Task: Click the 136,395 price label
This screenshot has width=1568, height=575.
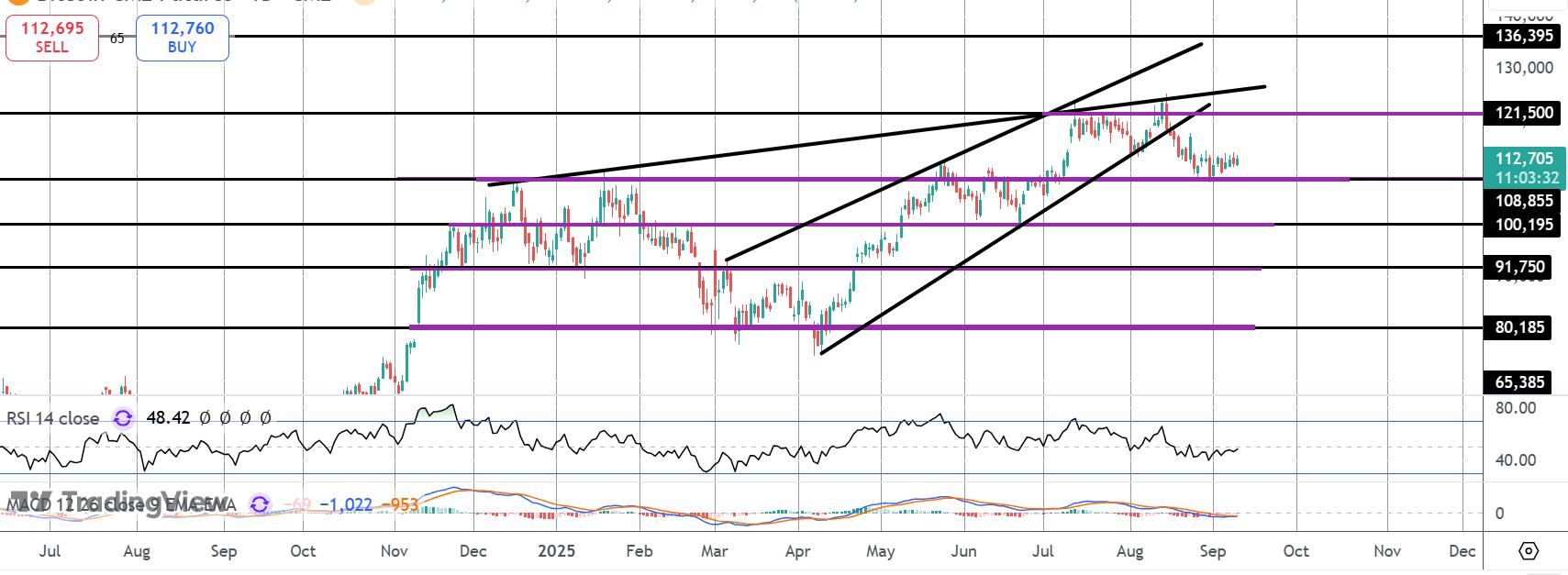Action: pyautogui.click(x=1523, y=37)
